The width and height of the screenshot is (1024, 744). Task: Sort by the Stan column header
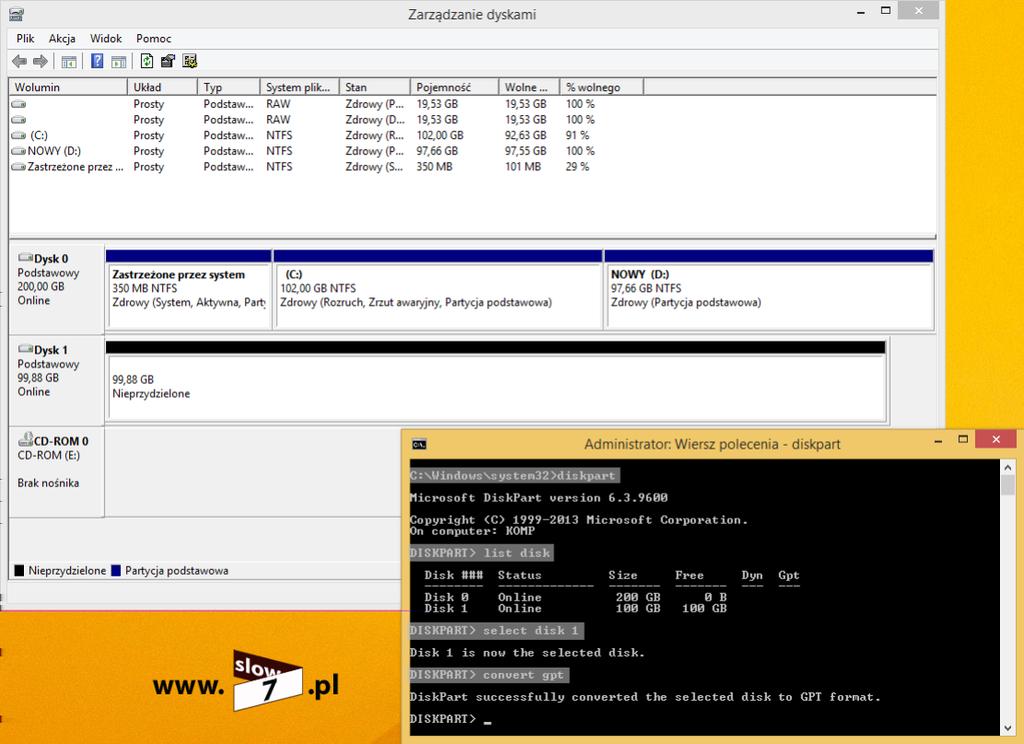pos(375,87)
